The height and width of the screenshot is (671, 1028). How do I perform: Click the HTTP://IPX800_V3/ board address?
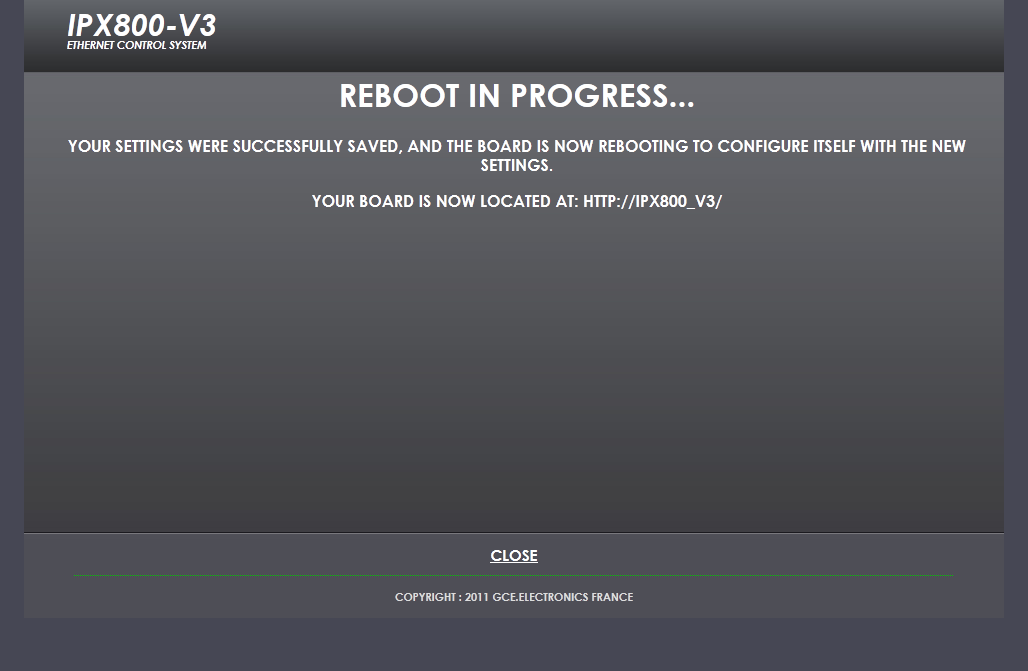tap(652, 201)
